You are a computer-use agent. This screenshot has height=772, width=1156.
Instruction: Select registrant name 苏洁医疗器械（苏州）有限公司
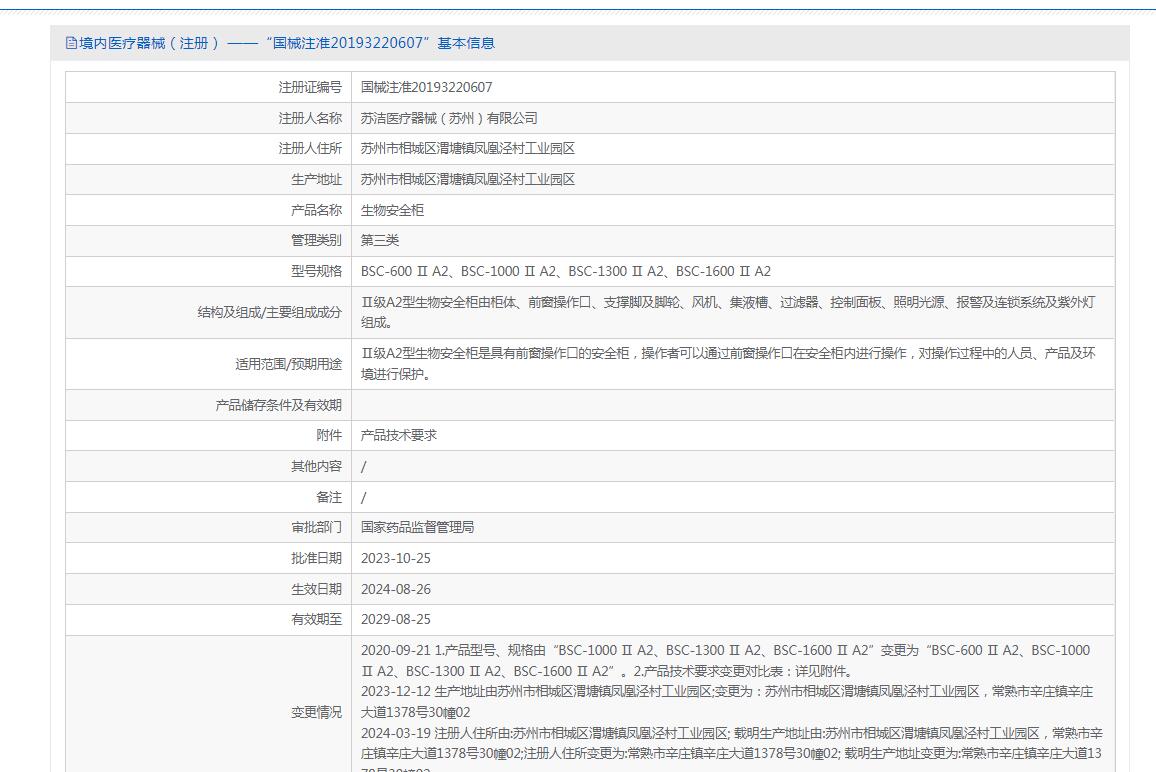click(449, 118)
